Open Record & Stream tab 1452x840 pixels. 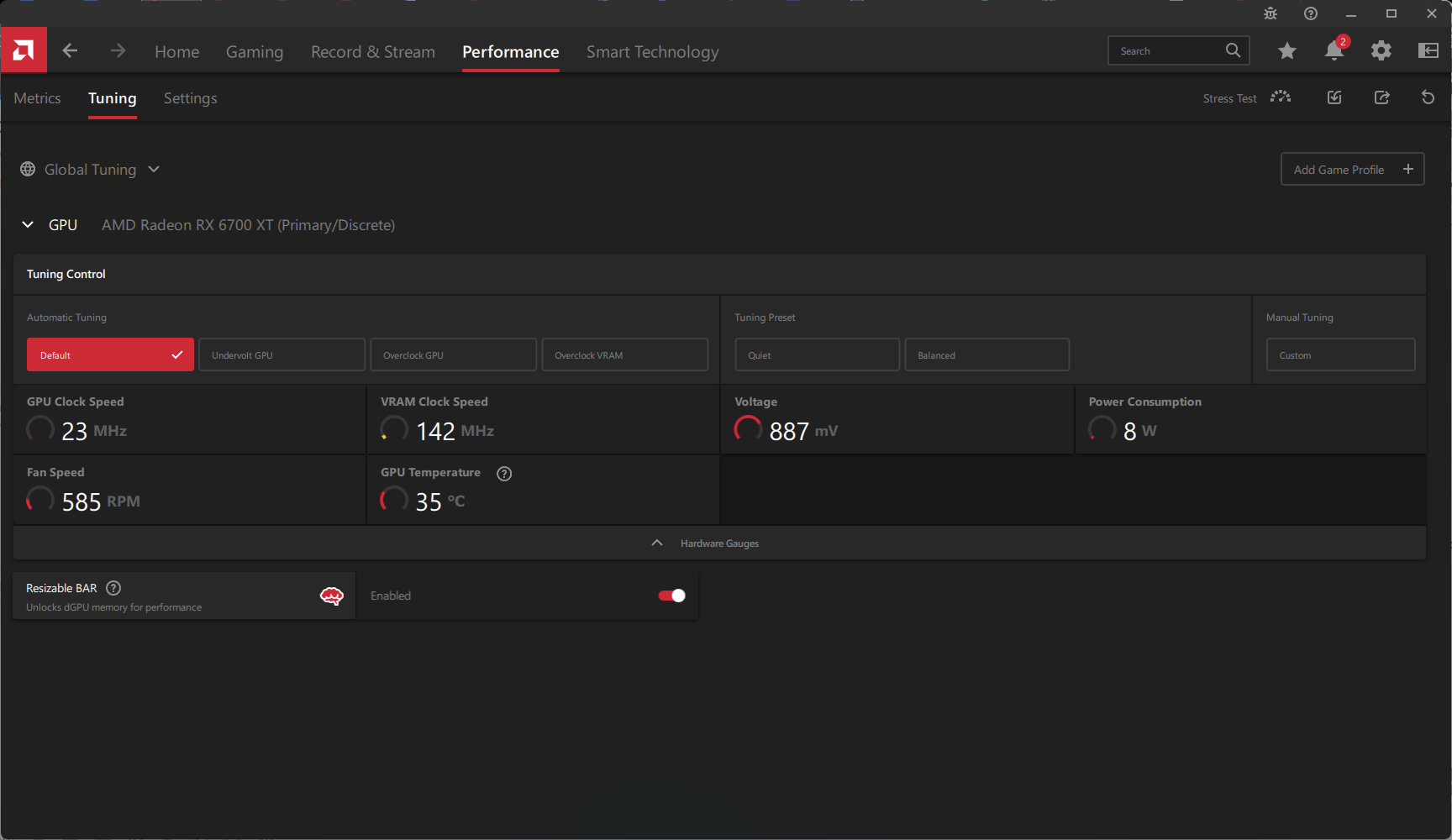tap(373, 51)
